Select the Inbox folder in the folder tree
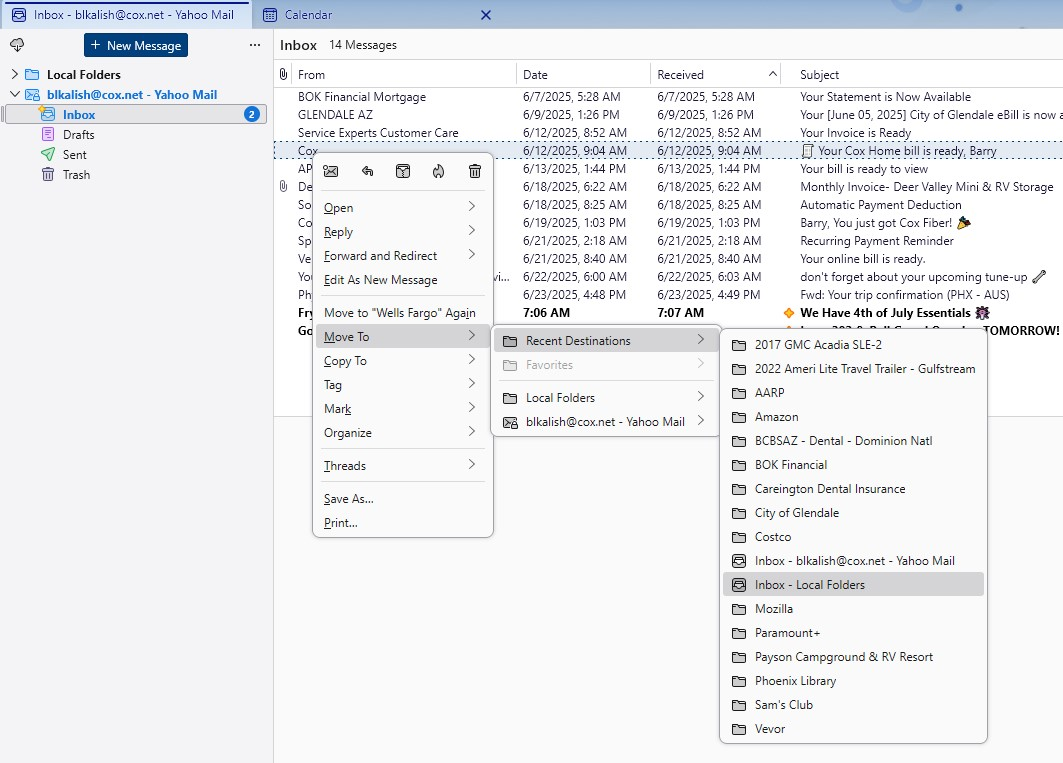 136,115
